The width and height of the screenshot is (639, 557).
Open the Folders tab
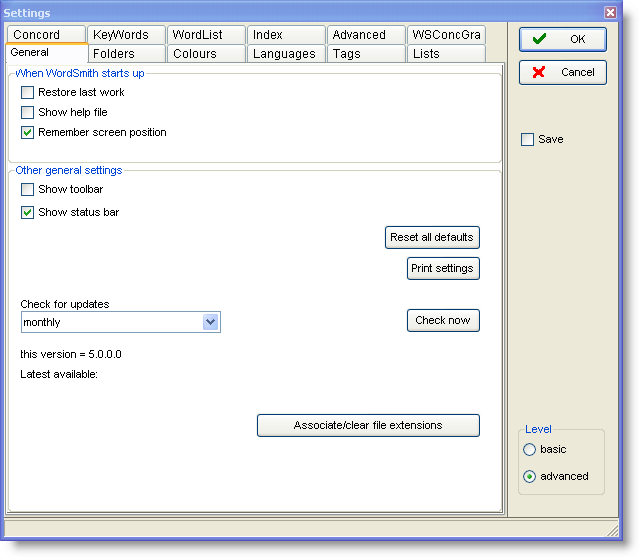[x=126, y=54]
